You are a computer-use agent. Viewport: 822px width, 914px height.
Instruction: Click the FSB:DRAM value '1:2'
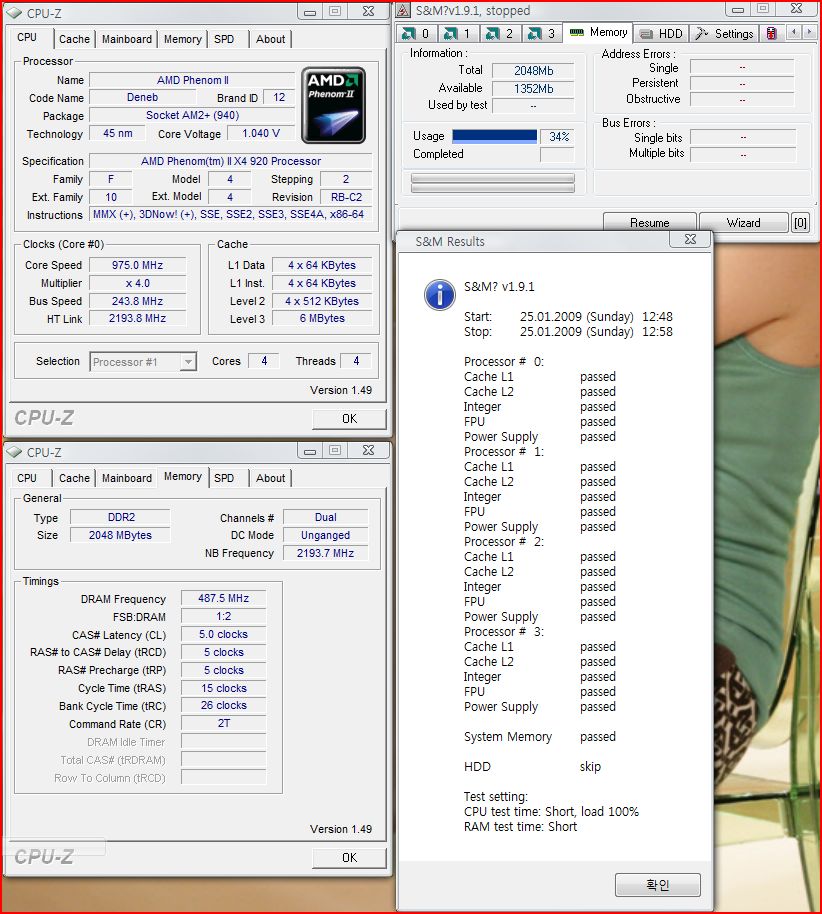click(223, 616)
